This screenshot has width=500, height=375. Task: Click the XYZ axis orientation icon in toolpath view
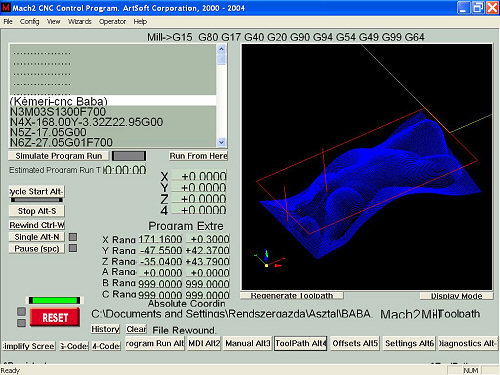tap(269, 259)
